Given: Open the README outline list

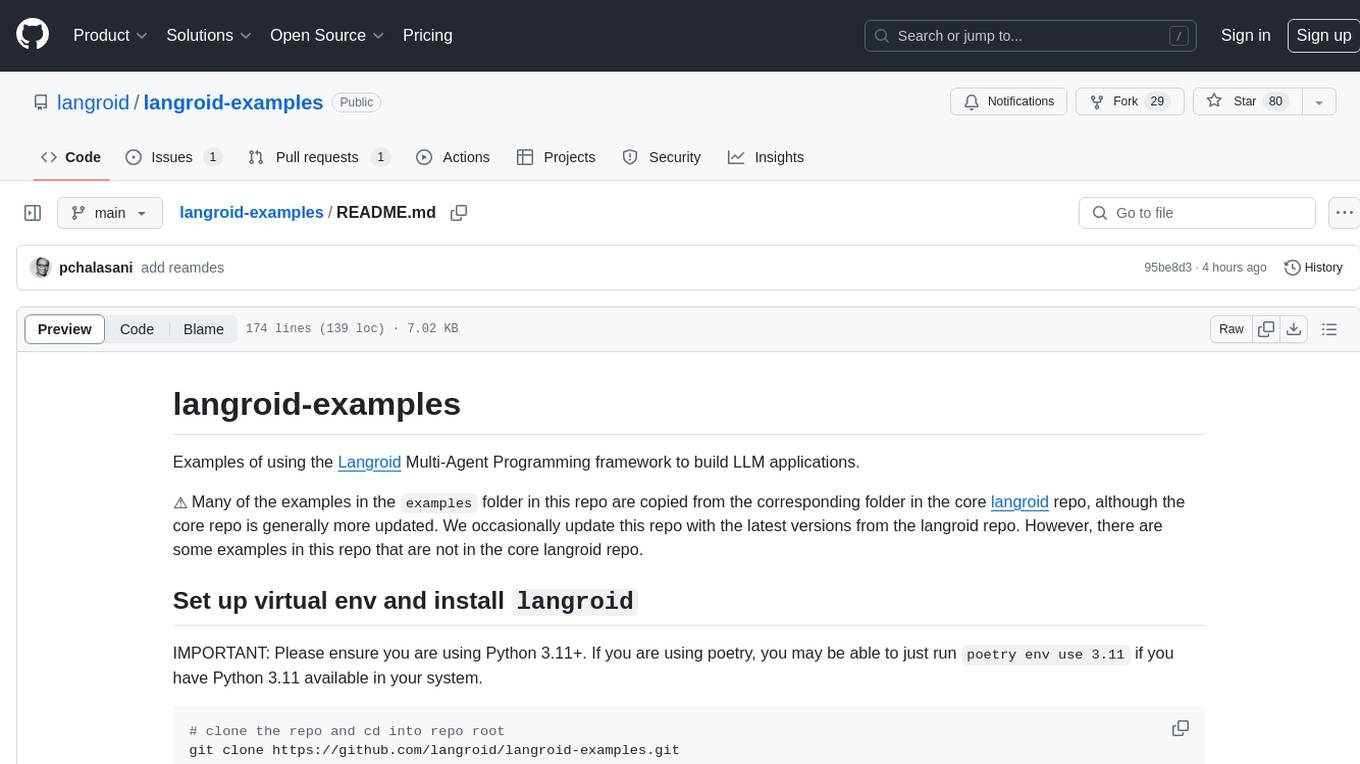Looking at the screenshot, I should point(1329,329).
